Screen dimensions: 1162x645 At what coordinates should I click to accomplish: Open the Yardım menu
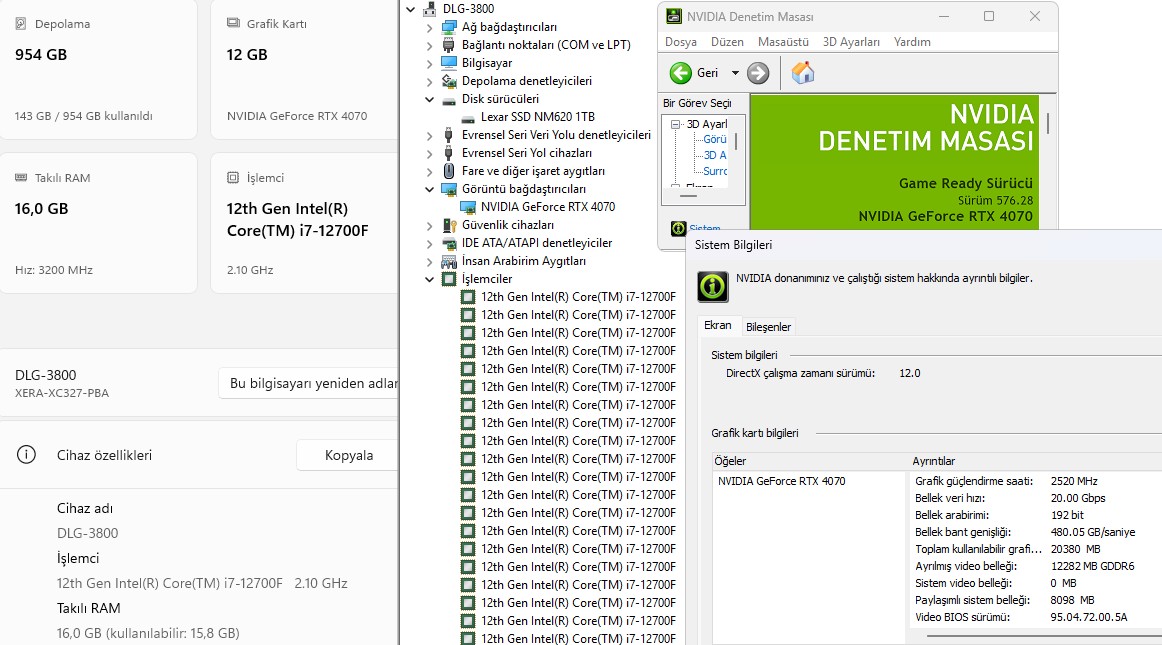click(912, 42)
